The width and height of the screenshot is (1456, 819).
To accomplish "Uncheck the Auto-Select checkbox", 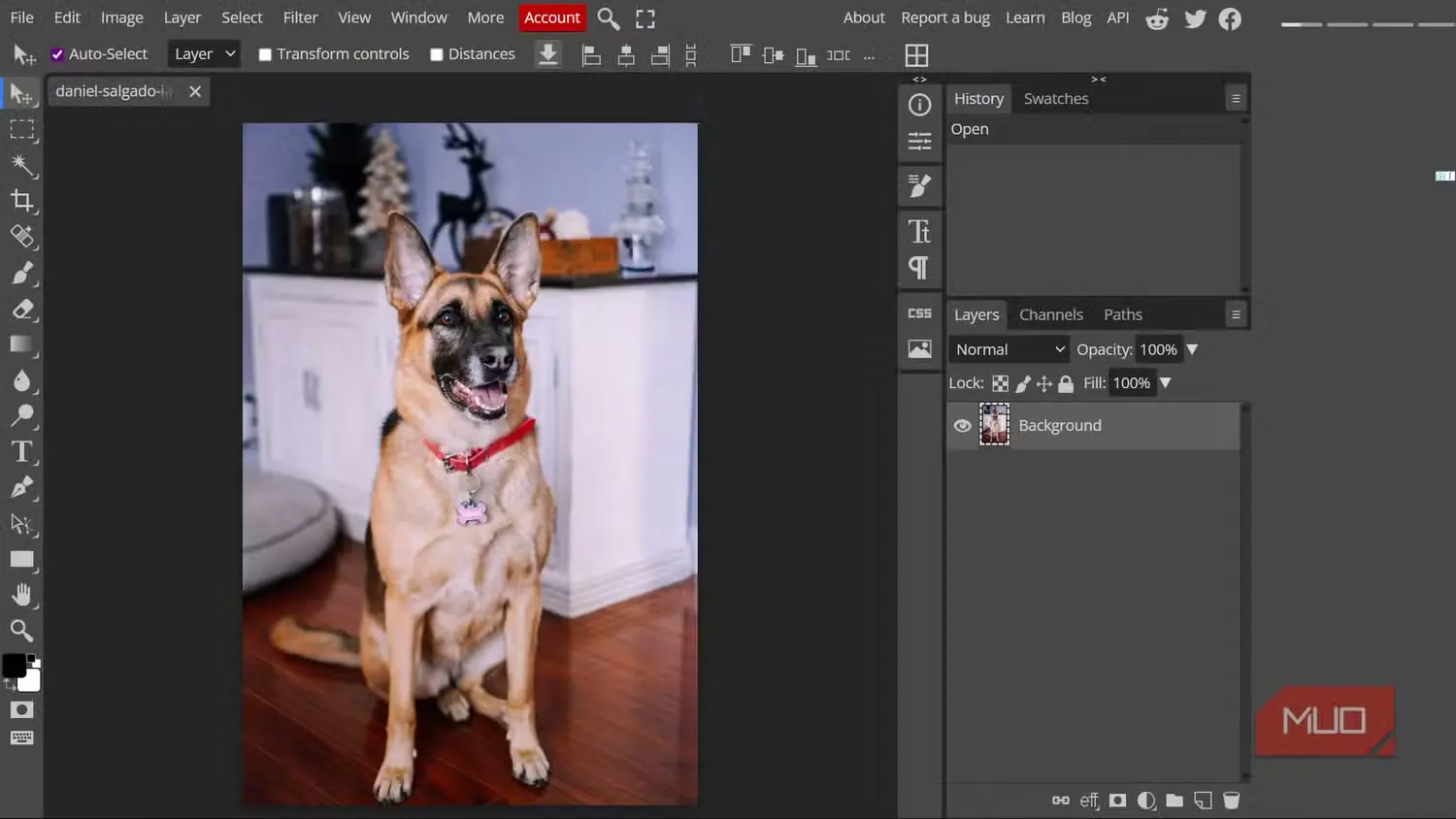I will [x=57, y=54].
